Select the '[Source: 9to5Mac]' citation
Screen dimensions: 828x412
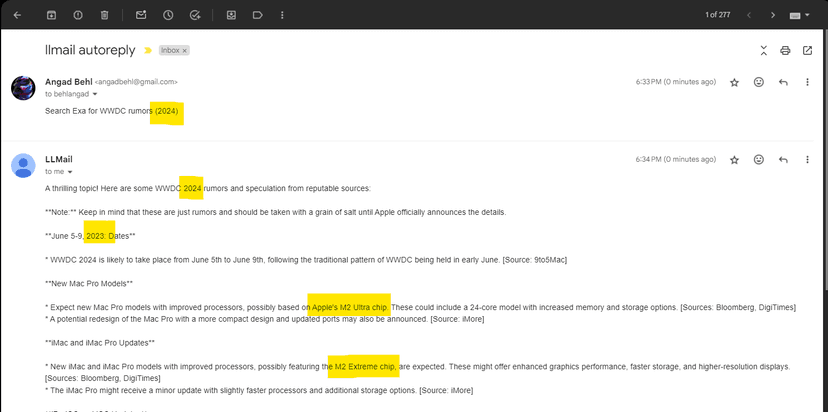click(534, 260)
